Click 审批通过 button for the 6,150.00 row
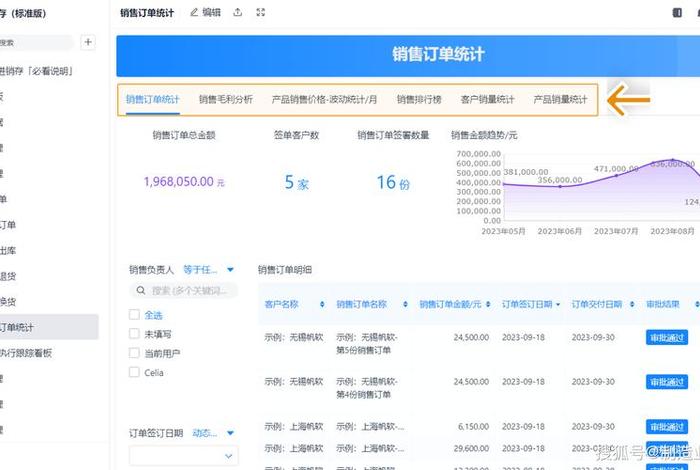This screenshot has width=700, height=470. [667, 427]
